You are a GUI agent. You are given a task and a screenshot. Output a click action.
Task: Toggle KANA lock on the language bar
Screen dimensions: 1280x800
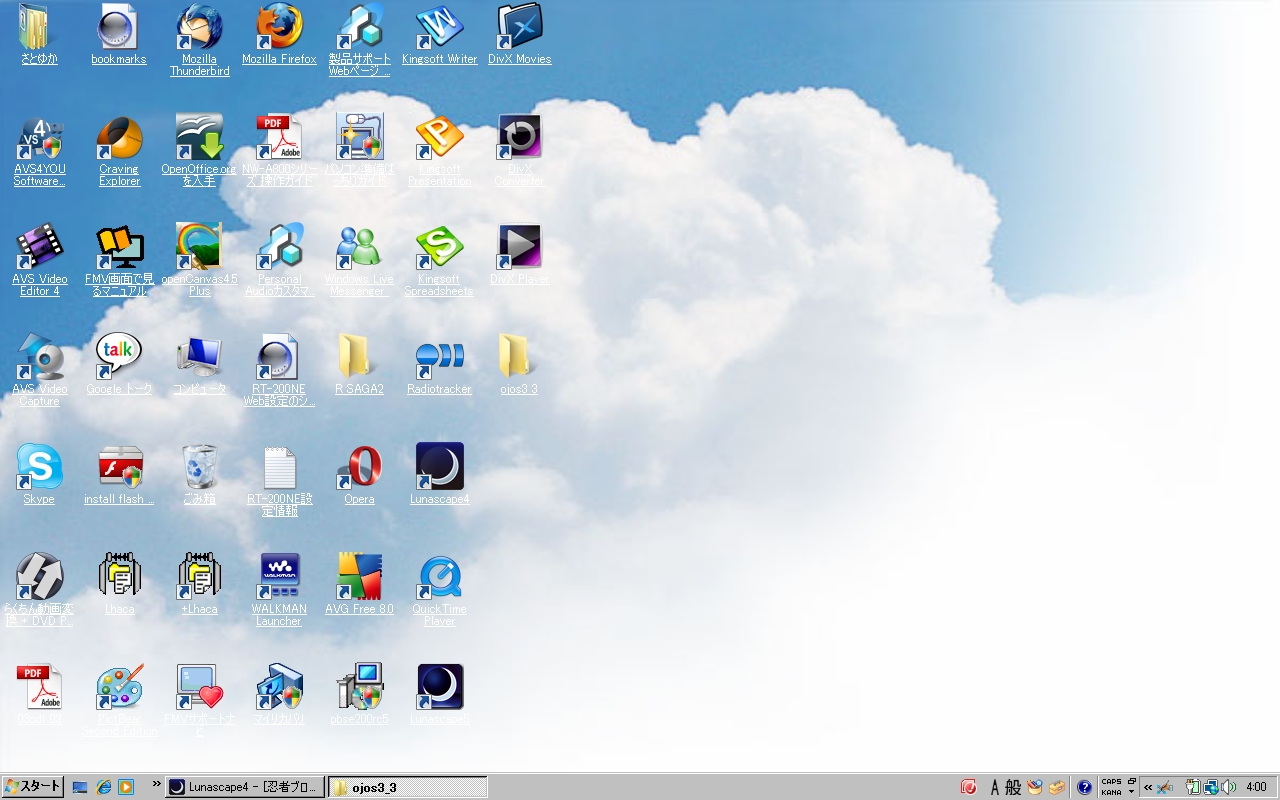click(x=1111, y=792)
